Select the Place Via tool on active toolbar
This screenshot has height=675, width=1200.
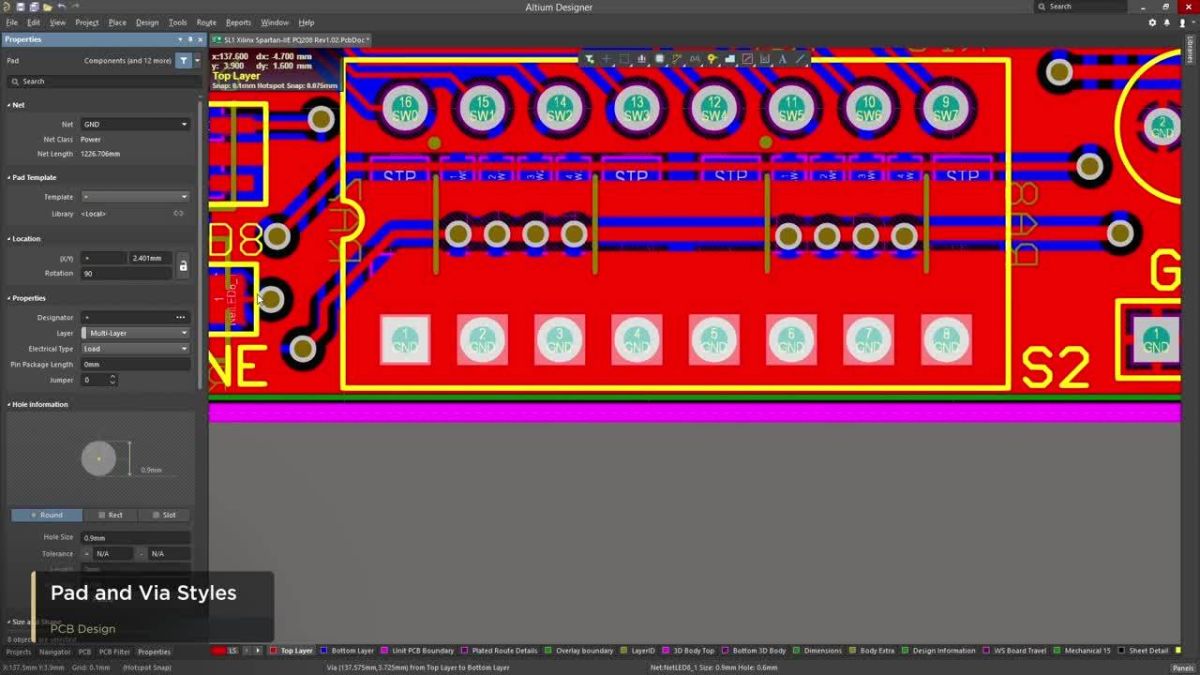click(x=712, y=59)
